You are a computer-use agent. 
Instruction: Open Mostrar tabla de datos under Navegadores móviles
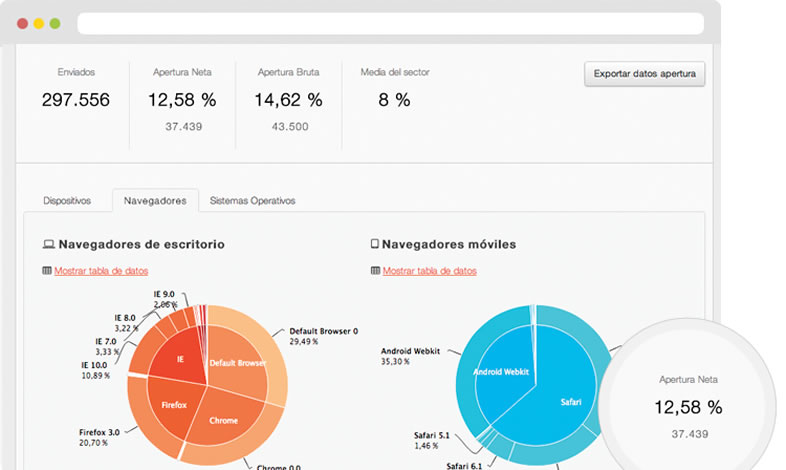point(430,271)
